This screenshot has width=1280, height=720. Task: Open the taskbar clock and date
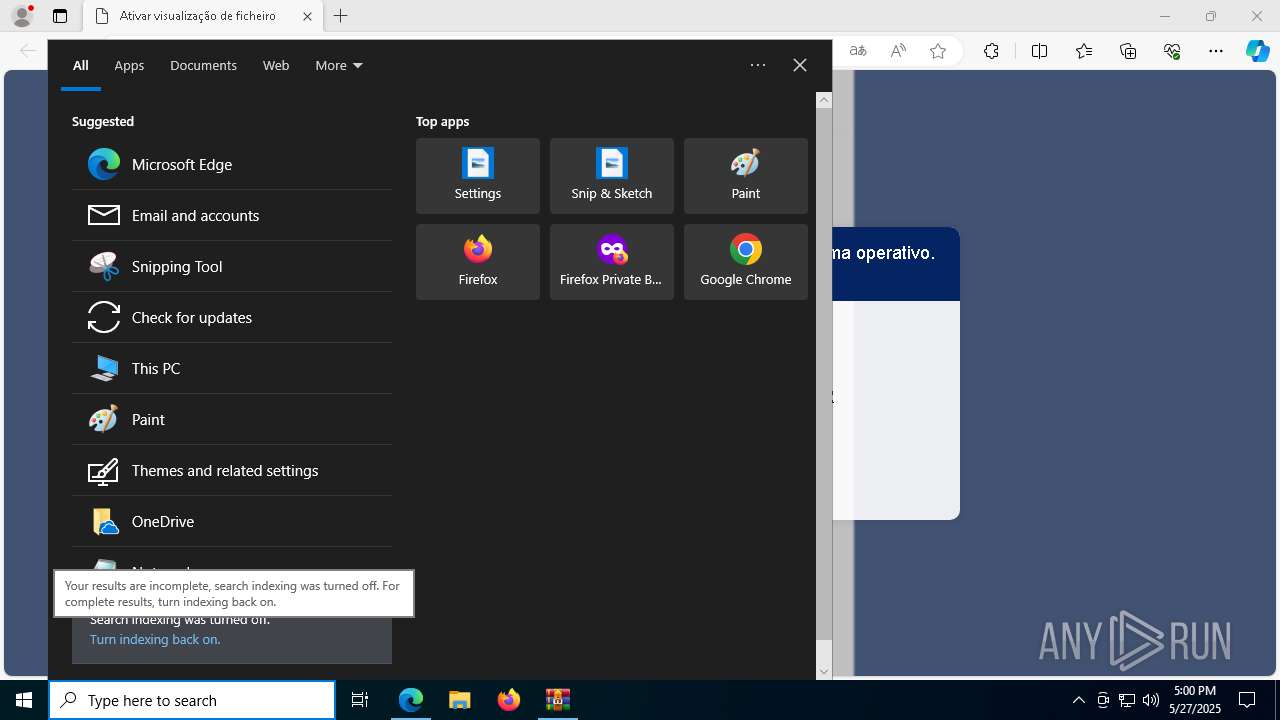(1196, 700)
